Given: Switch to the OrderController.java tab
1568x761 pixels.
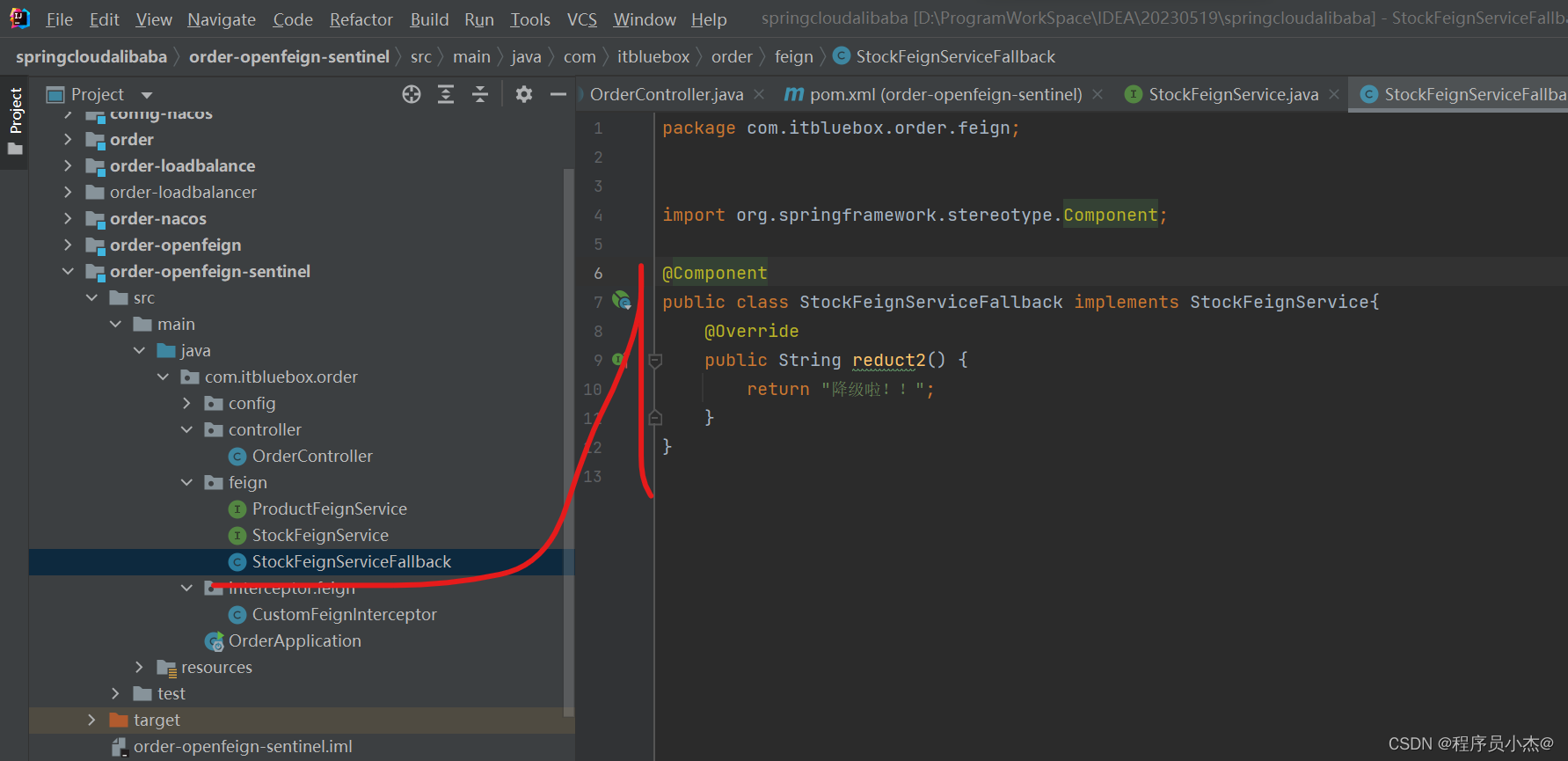Looking at the screenshot, I should coord(667,94).
